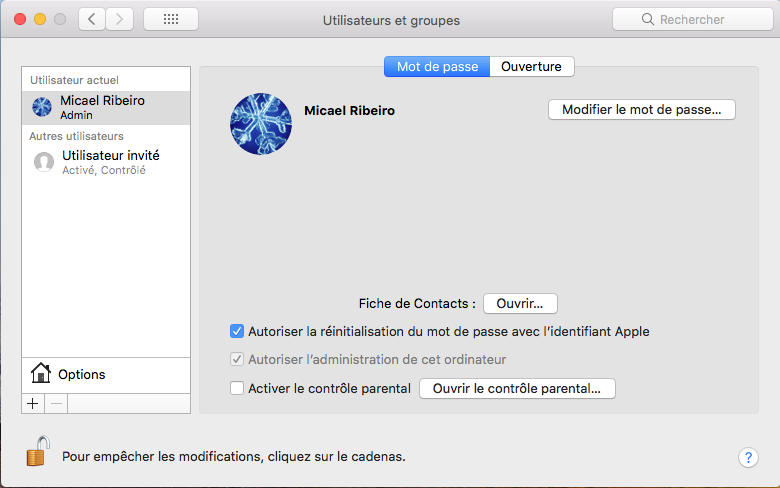This screenshot has height=488, width=780.
Task: Go back with the left arrow button
Action: [x=92, y=19]
